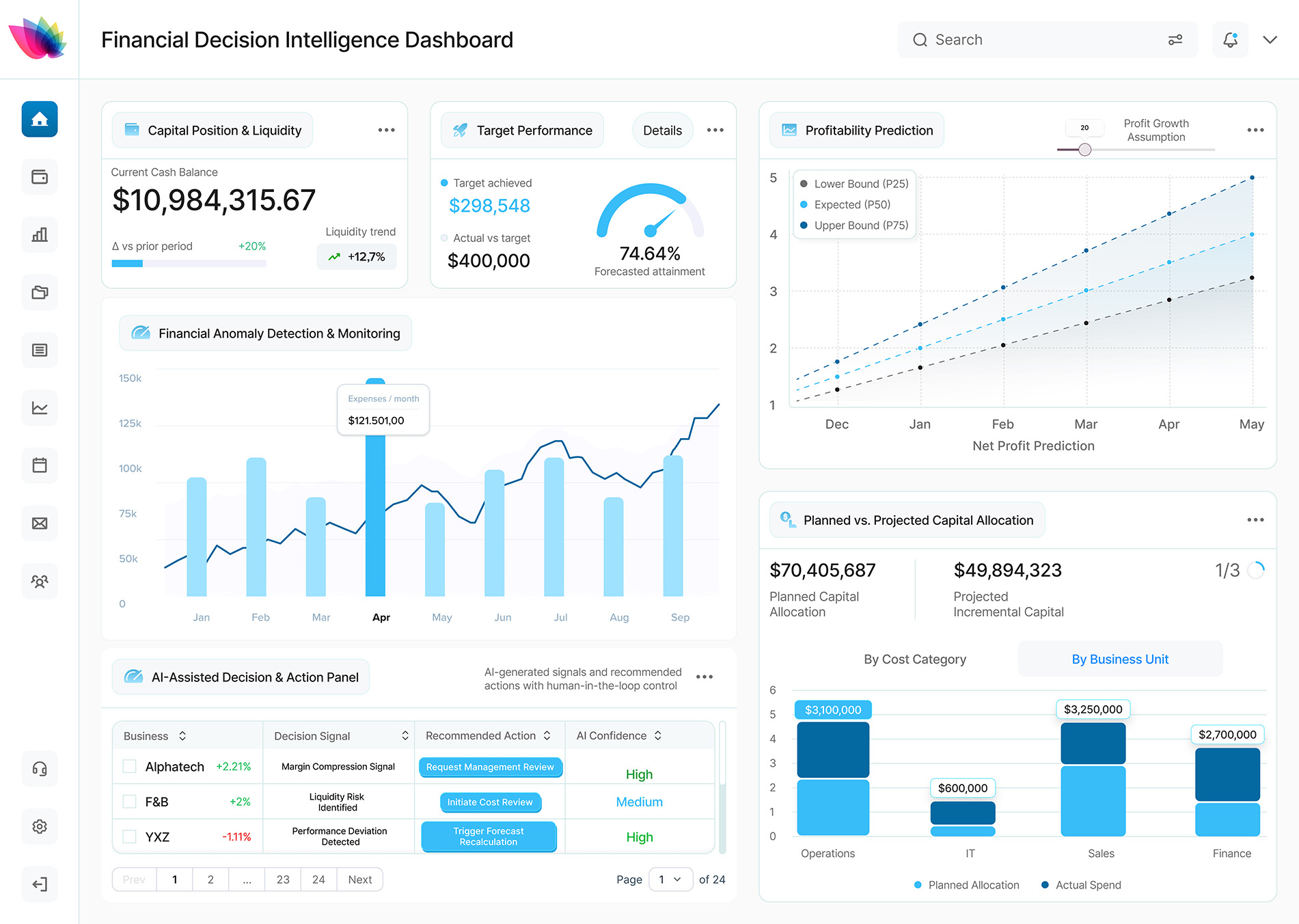This screenshot has height=924, width=1299.
Task: Open the calendar icon in sidebar
Action: [40, 465]
